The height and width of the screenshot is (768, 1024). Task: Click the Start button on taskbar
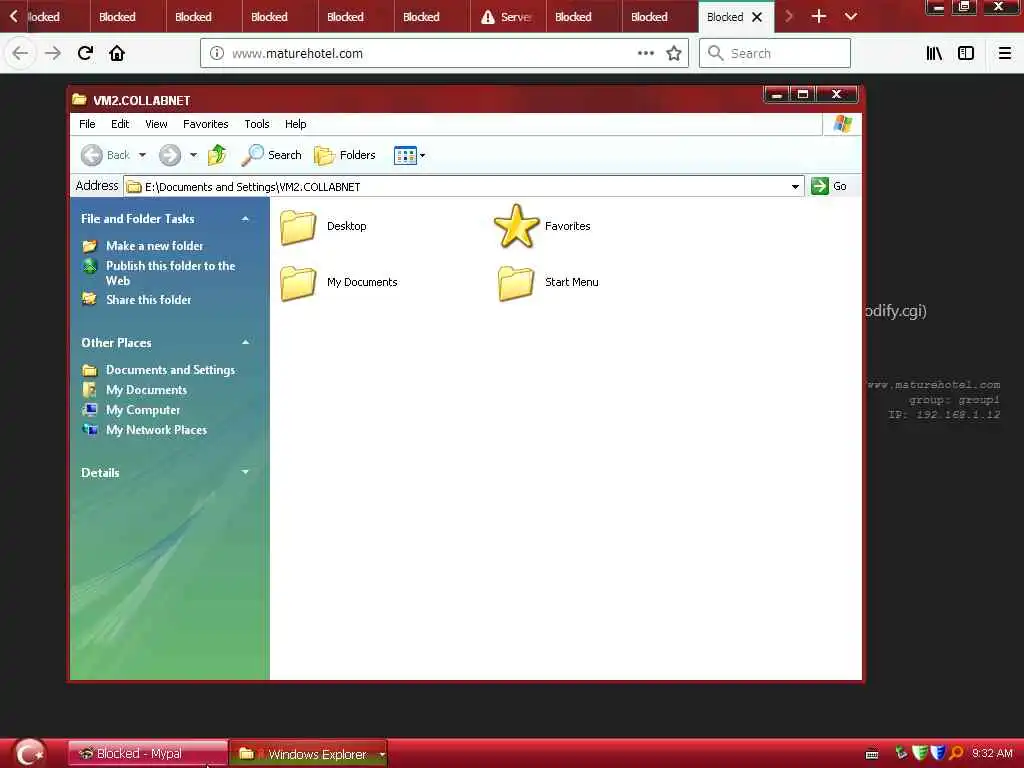29,754
